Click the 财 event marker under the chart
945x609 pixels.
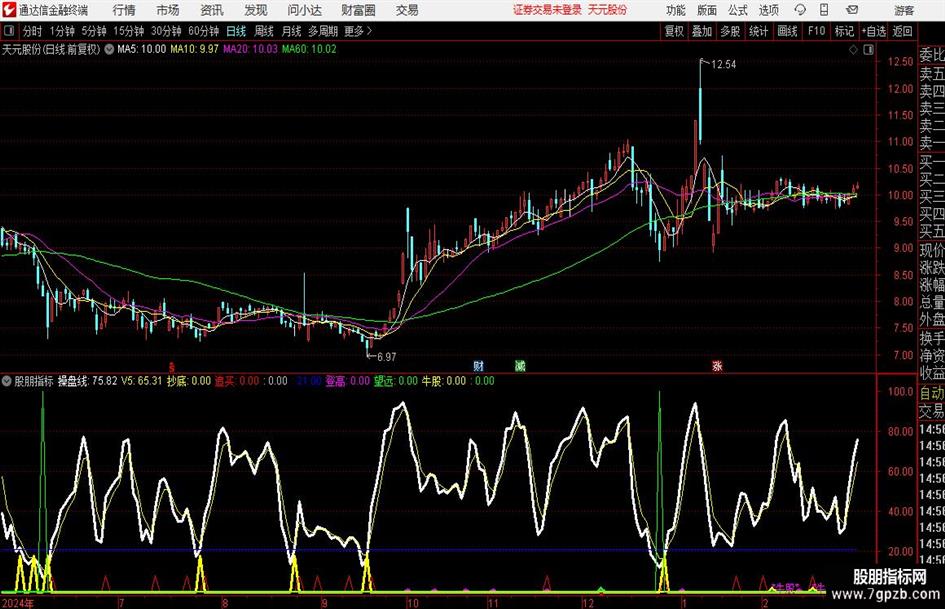click(x=478, y=366)
